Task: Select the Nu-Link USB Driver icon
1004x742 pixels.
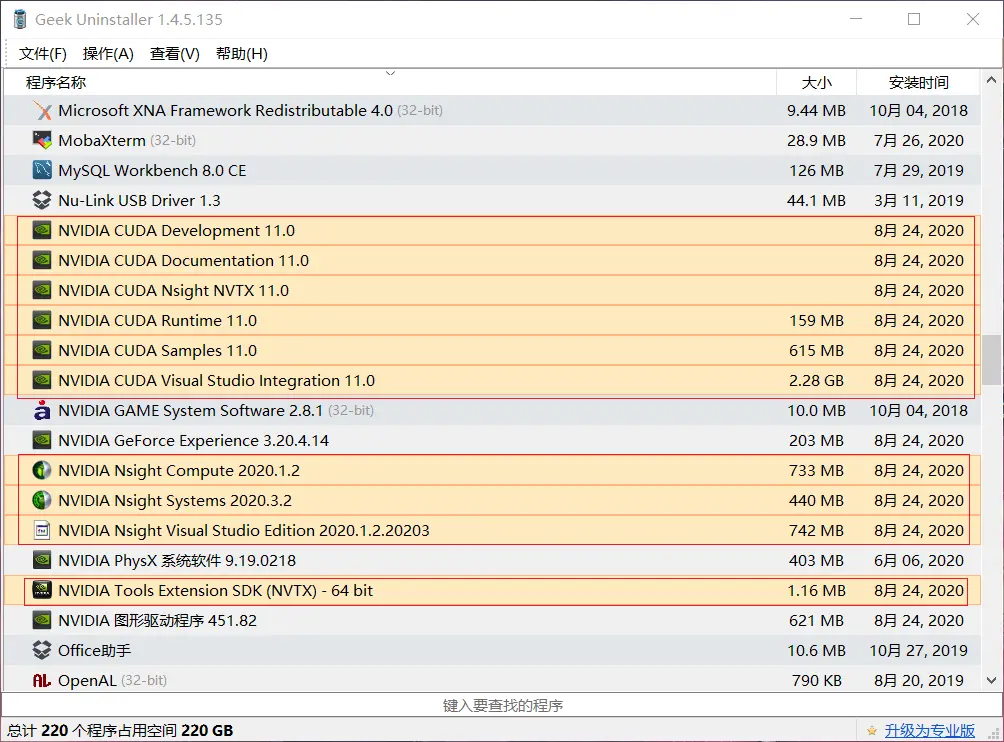Action: click(x=41, y=200)
